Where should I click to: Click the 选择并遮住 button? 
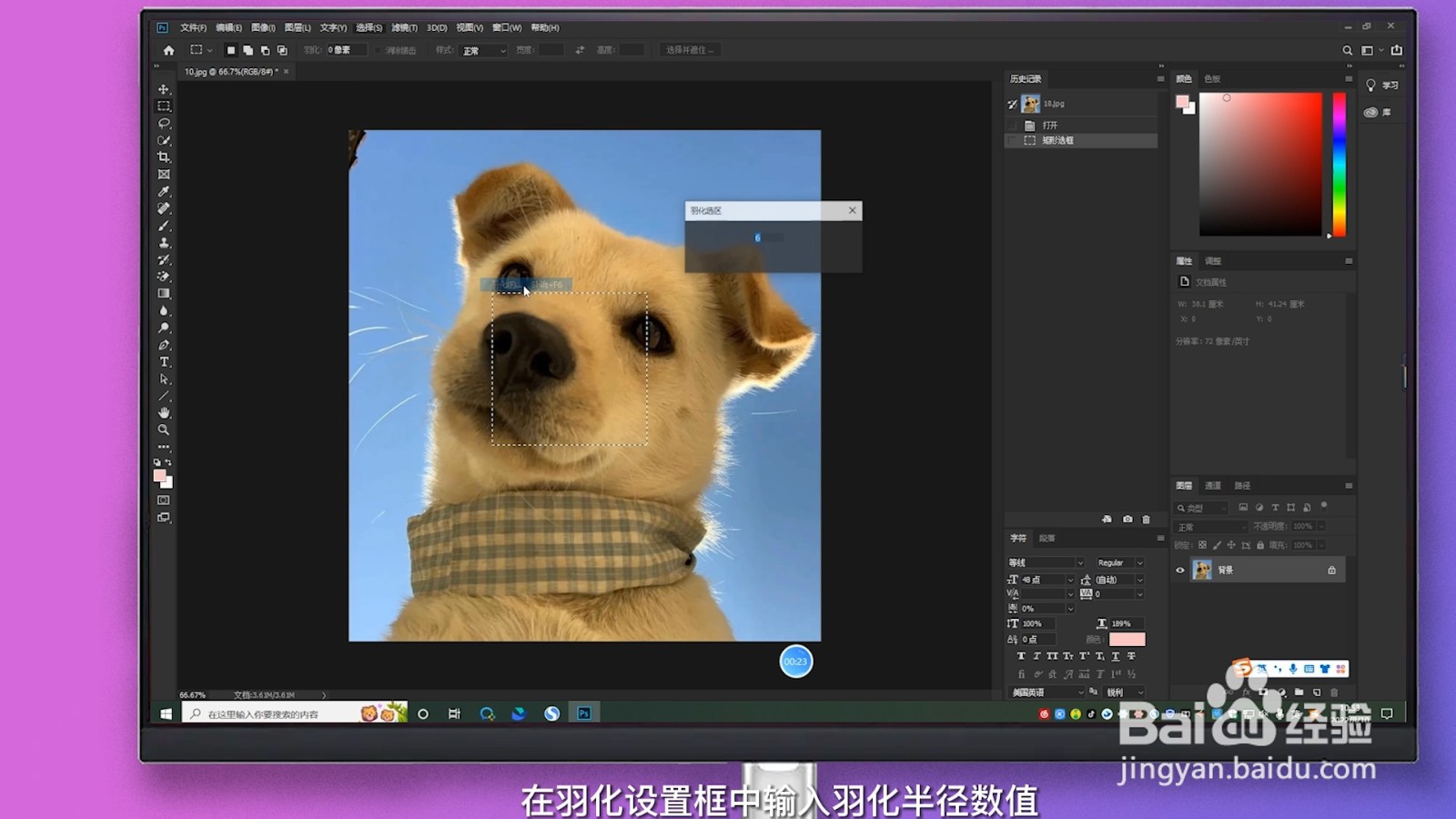[x=690, y=50]
